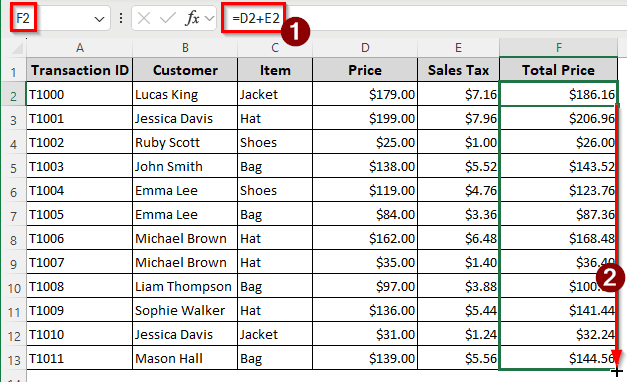This screenshot has height=382, width=627.
Task: Select the $4.76 sales tax cell
Action: 458,190
